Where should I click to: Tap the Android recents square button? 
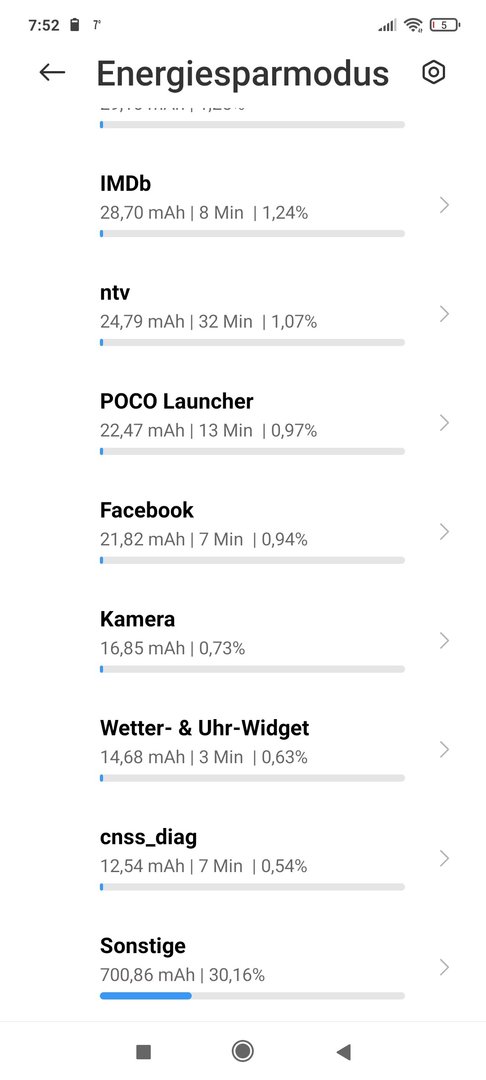(143, 1051)
